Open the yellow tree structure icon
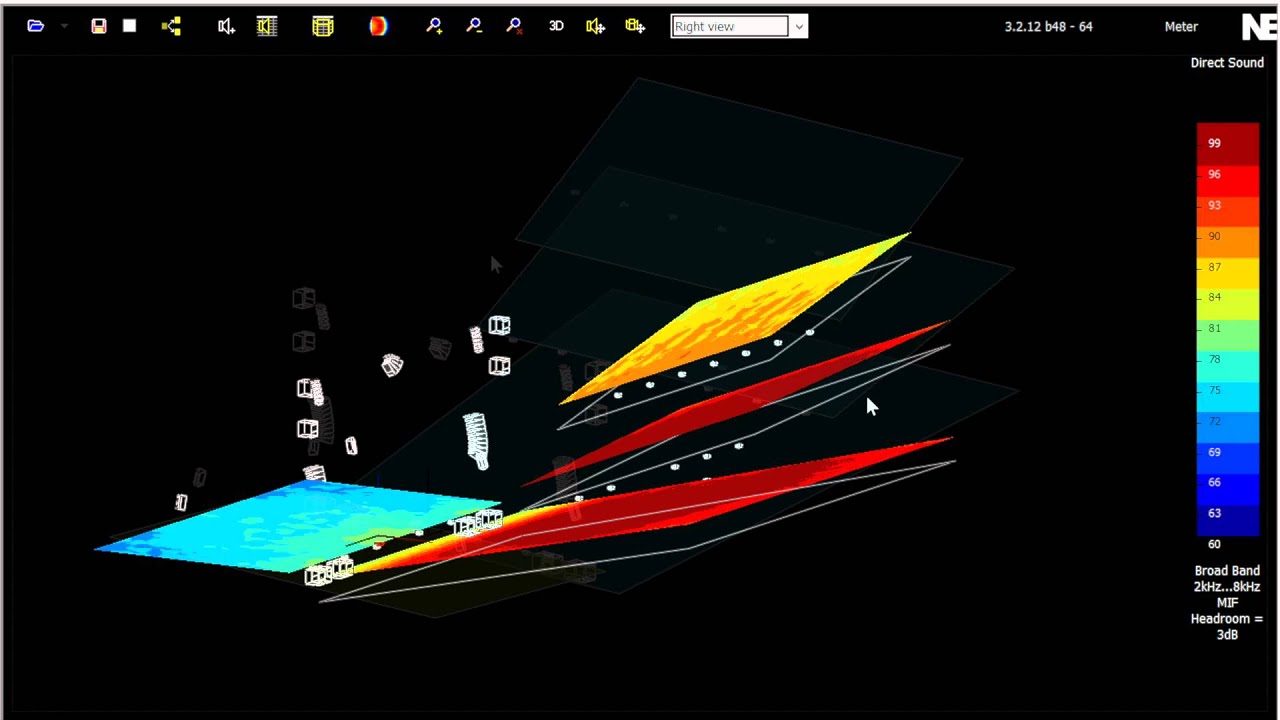The height and width of the screenshot is (720, 1280). 171,26
